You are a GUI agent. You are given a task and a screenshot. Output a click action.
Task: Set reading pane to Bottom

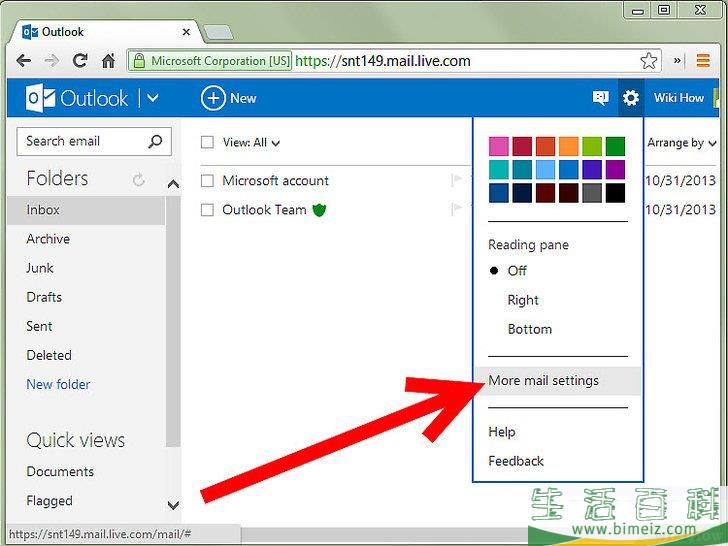530,329
